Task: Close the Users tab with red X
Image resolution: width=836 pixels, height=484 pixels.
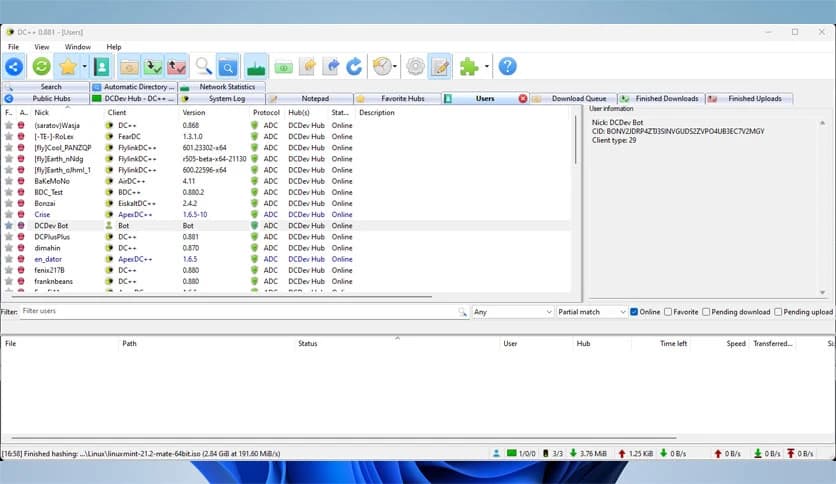Action: (x=522, y=99)
